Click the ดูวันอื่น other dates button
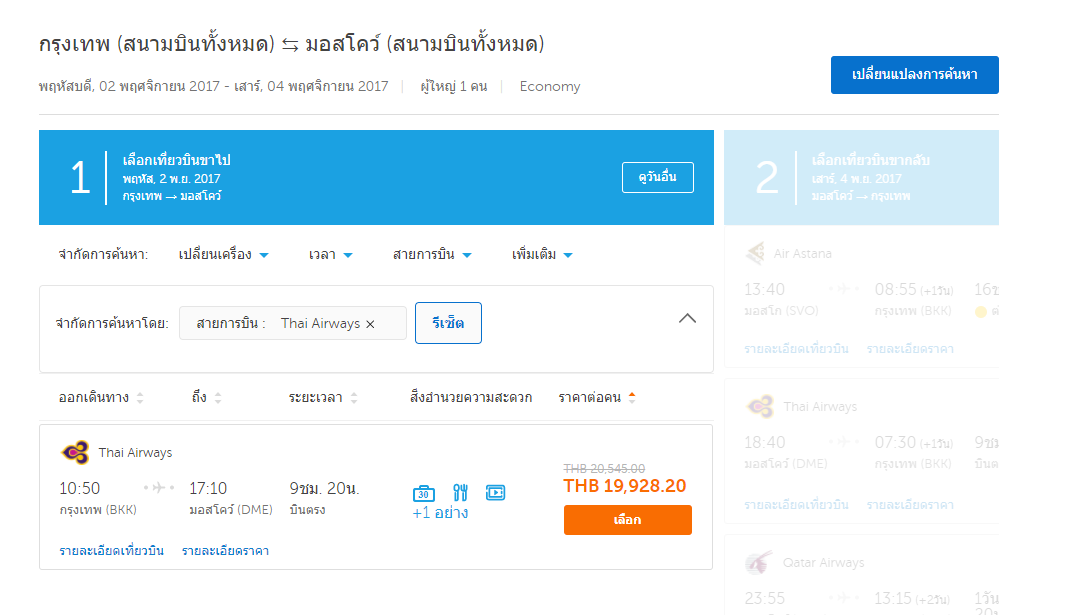The width and height of the screenshot is (1082, 615). pos(658,177)
